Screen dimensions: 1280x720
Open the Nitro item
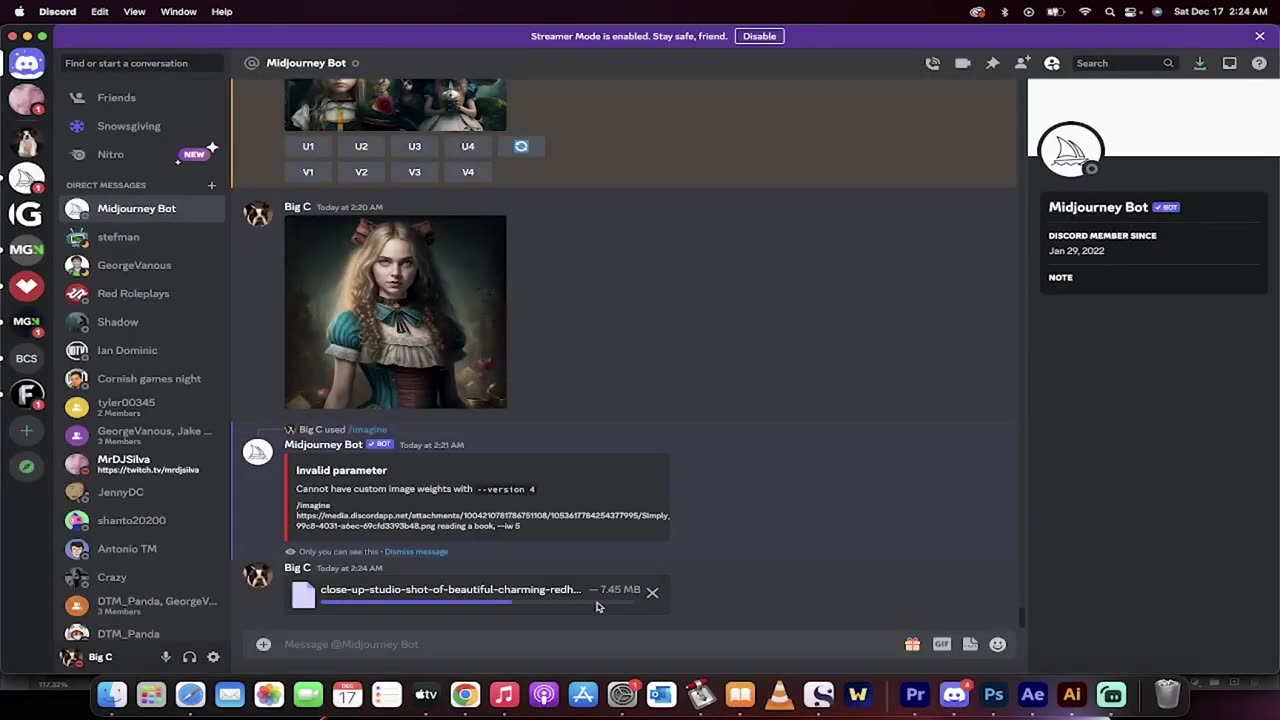pyautogui.click(x=144, y=155)
